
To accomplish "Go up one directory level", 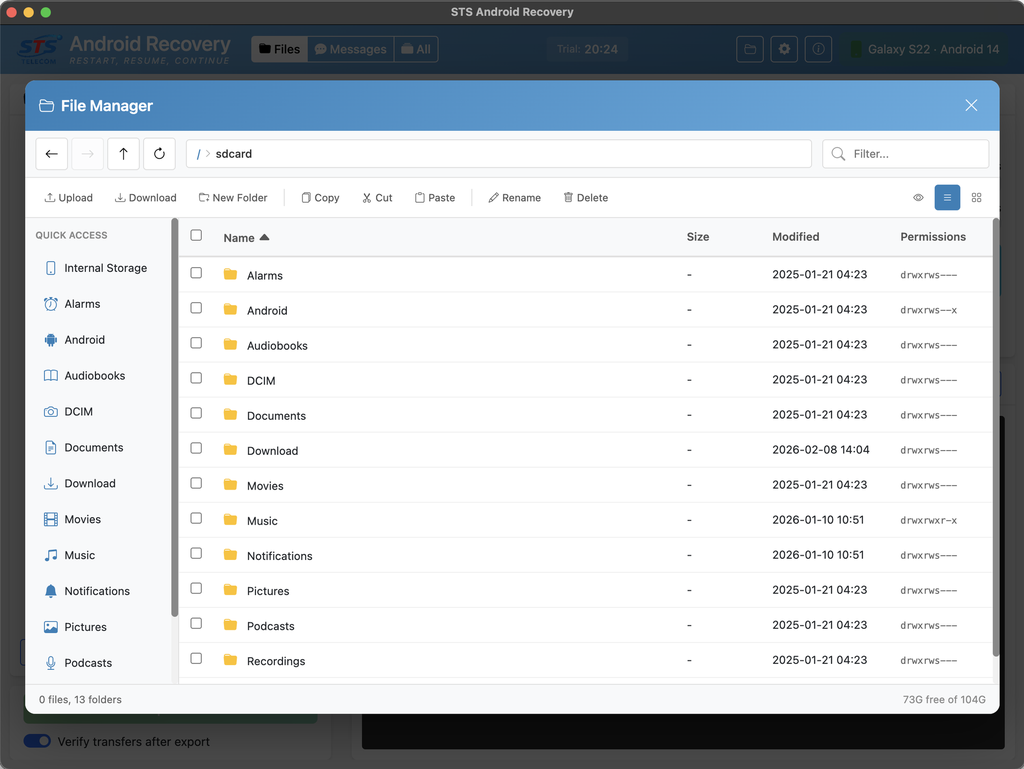I will [x=123, y=153].
